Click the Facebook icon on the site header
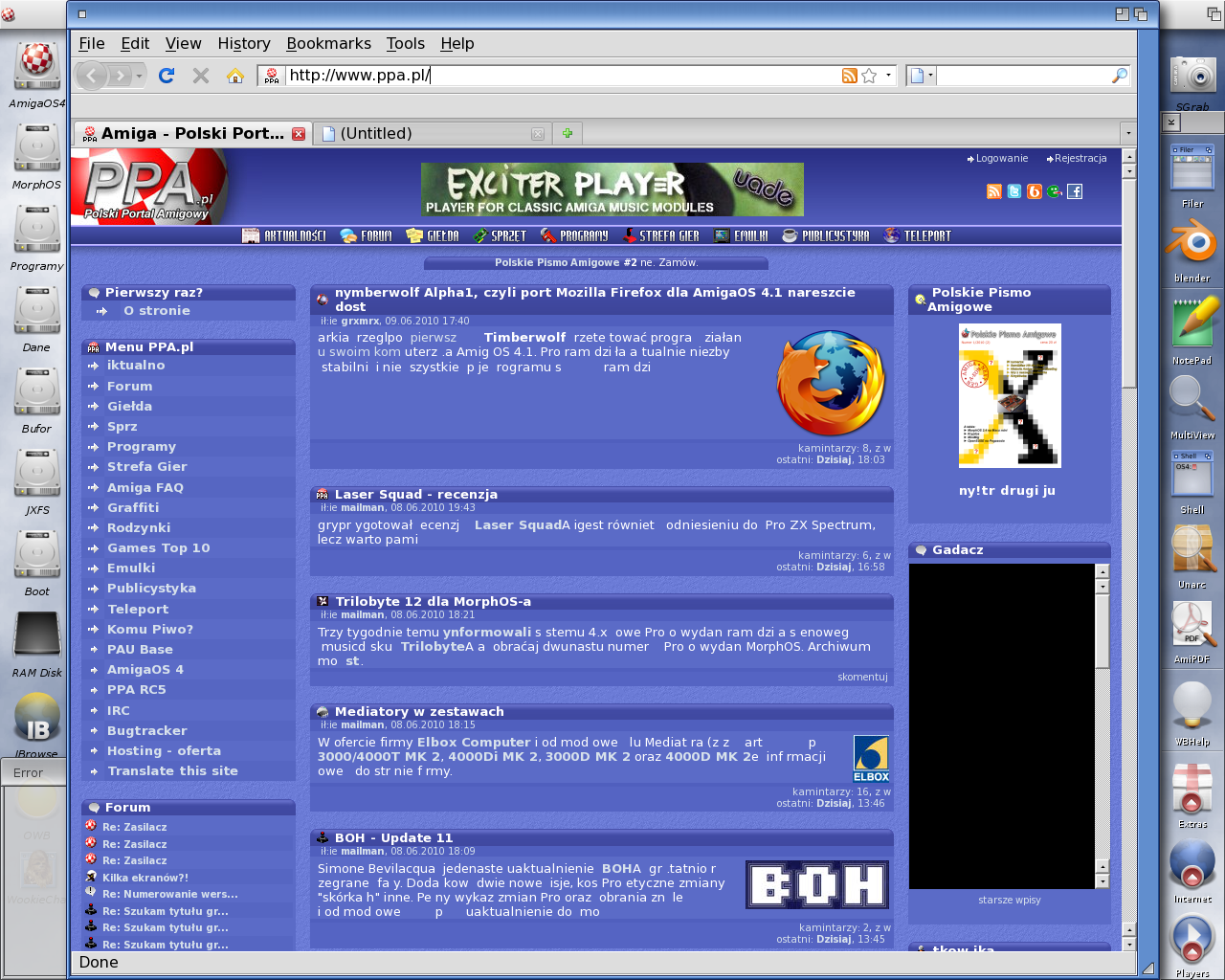The width and height of the screenshot is (1225, 980). [1075, 191]
